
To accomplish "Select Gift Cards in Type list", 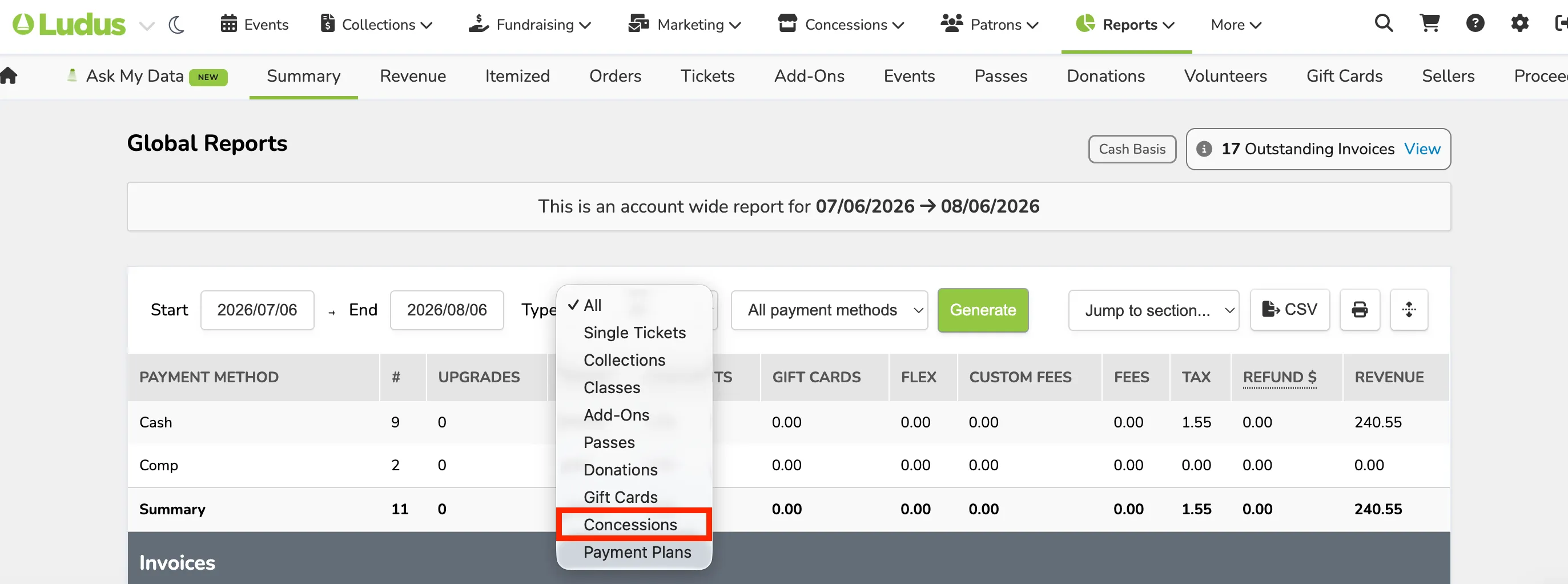I will [x=634, y=497].
